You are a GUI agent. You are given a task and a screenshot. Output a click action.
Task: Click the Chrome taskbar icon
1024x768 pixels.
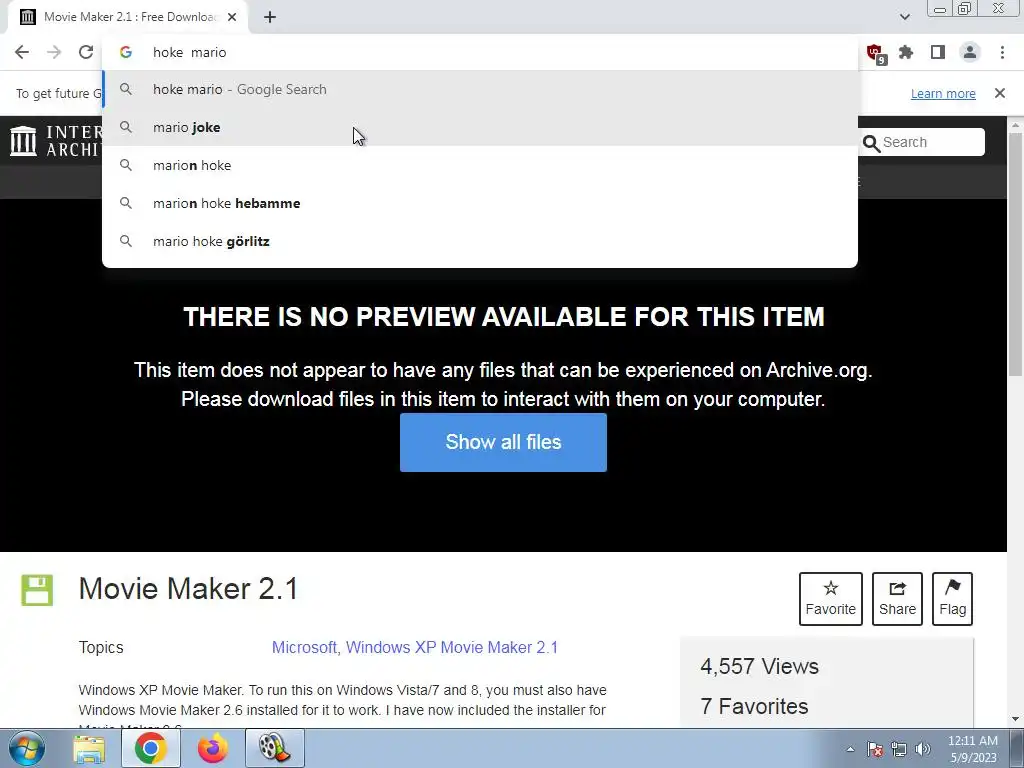tap(150, 749)
